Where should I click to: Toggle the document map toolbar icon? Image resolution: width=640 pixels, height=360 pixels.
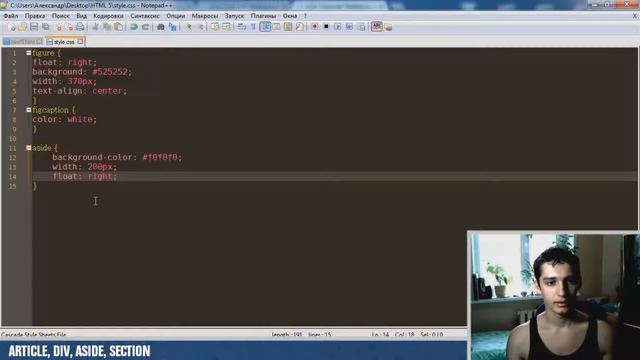click(x=288, y=27)
